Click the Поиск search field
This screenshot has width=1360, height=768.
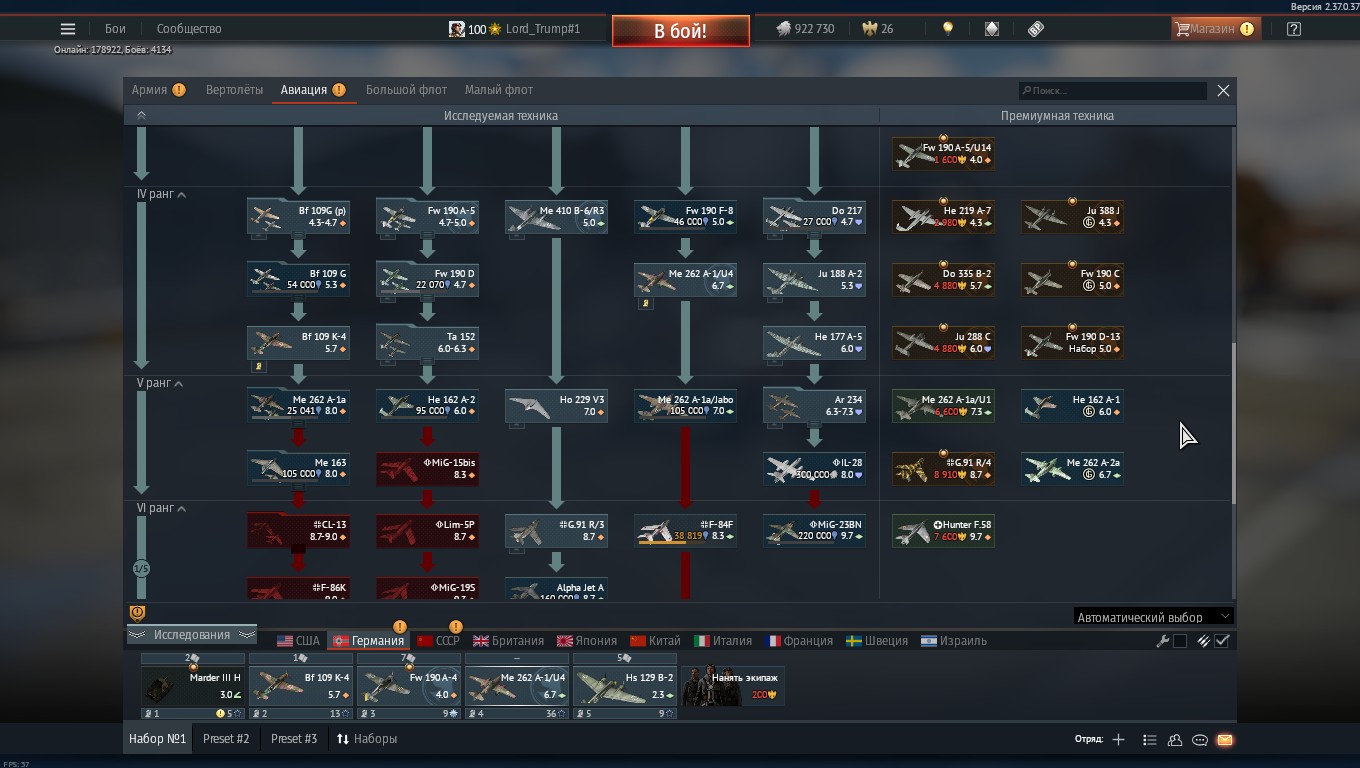[1112, 91]
